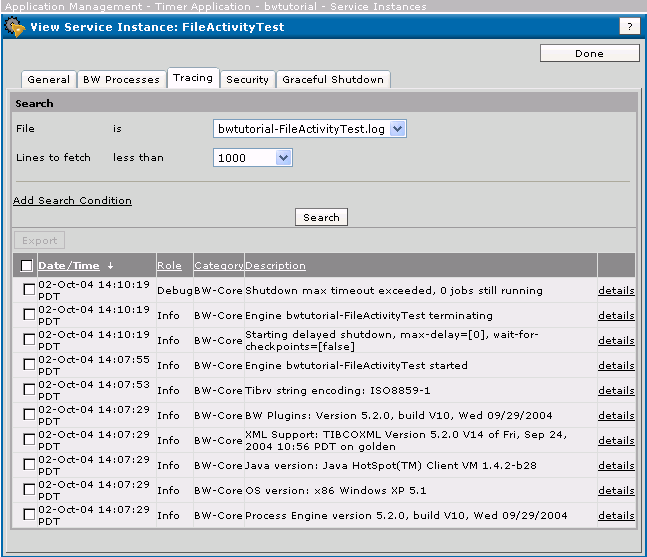Image resolution: width=647 pixels, height=557 pixels.
Task: Open the BW Processes tab
Action: (121, 80)
